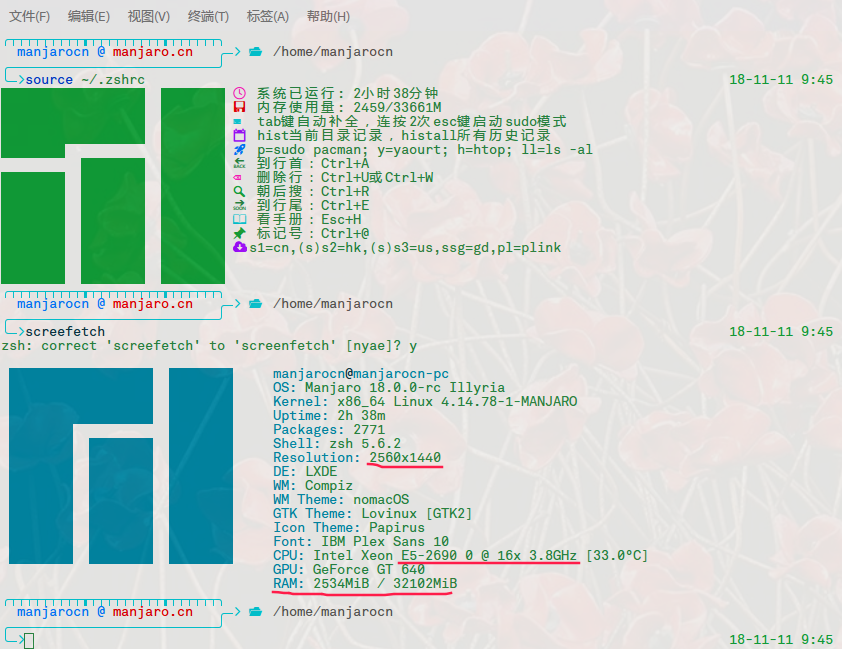842x649 pixels.
Task: Click the blue Manjaro logo from screenfetch
Action: (121, 466)
